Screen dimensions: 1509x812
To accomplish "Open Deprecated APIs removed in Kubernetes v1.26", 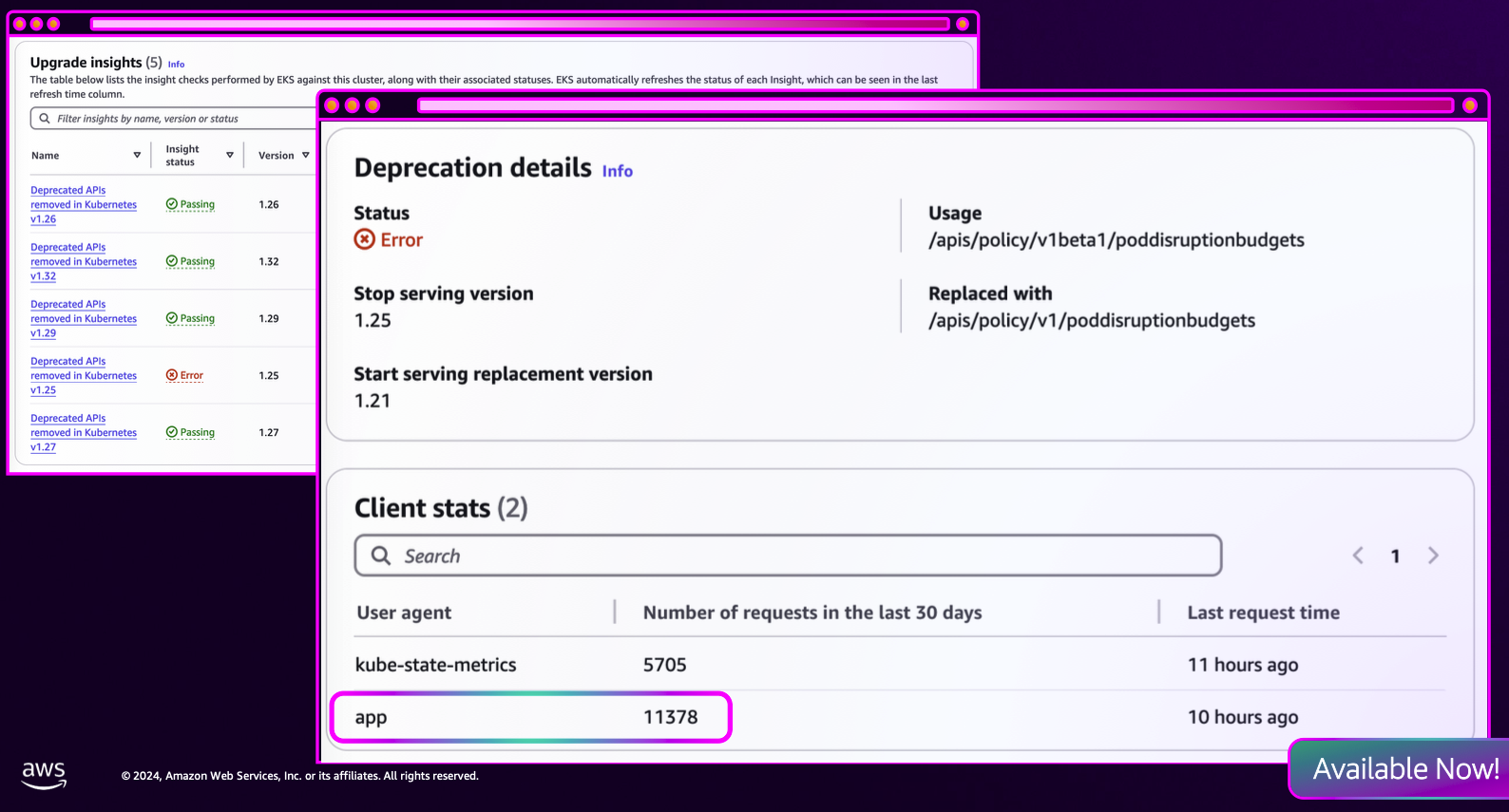I will pos(84,205).
